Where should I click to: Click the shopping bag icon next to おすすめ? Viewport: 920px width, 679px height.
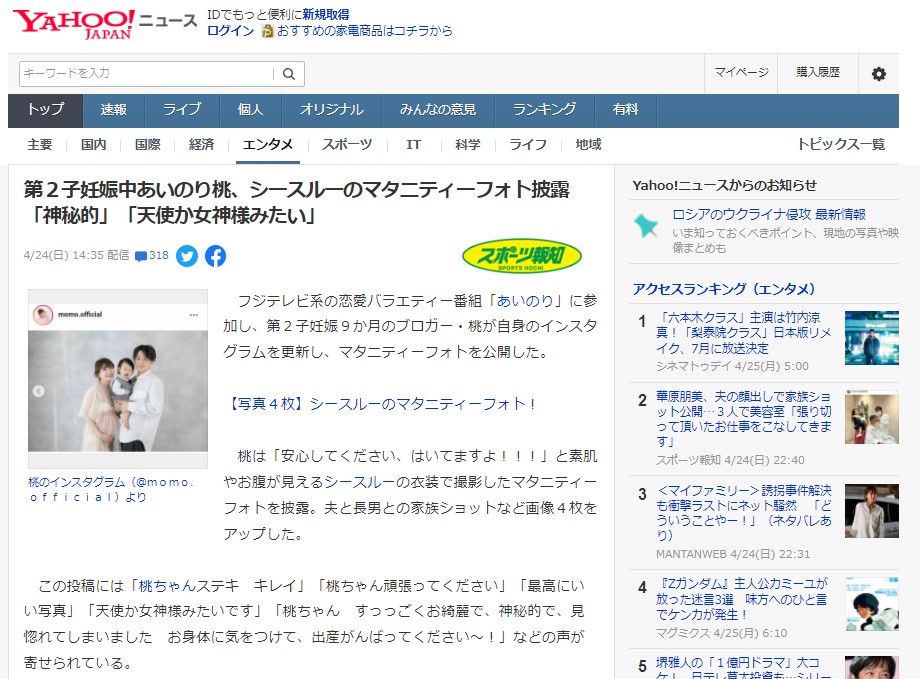point(268,31)
